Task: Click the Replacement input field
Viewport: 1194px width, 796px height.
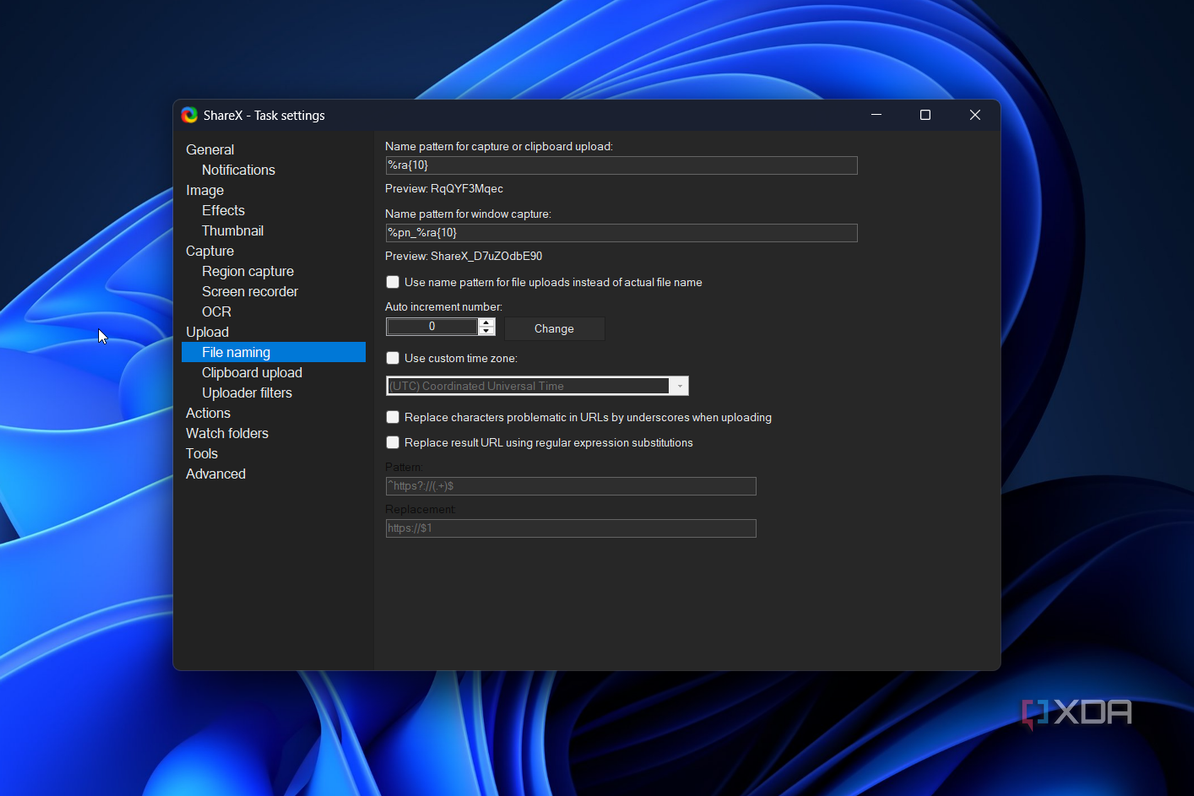Action: click(571, 528)
